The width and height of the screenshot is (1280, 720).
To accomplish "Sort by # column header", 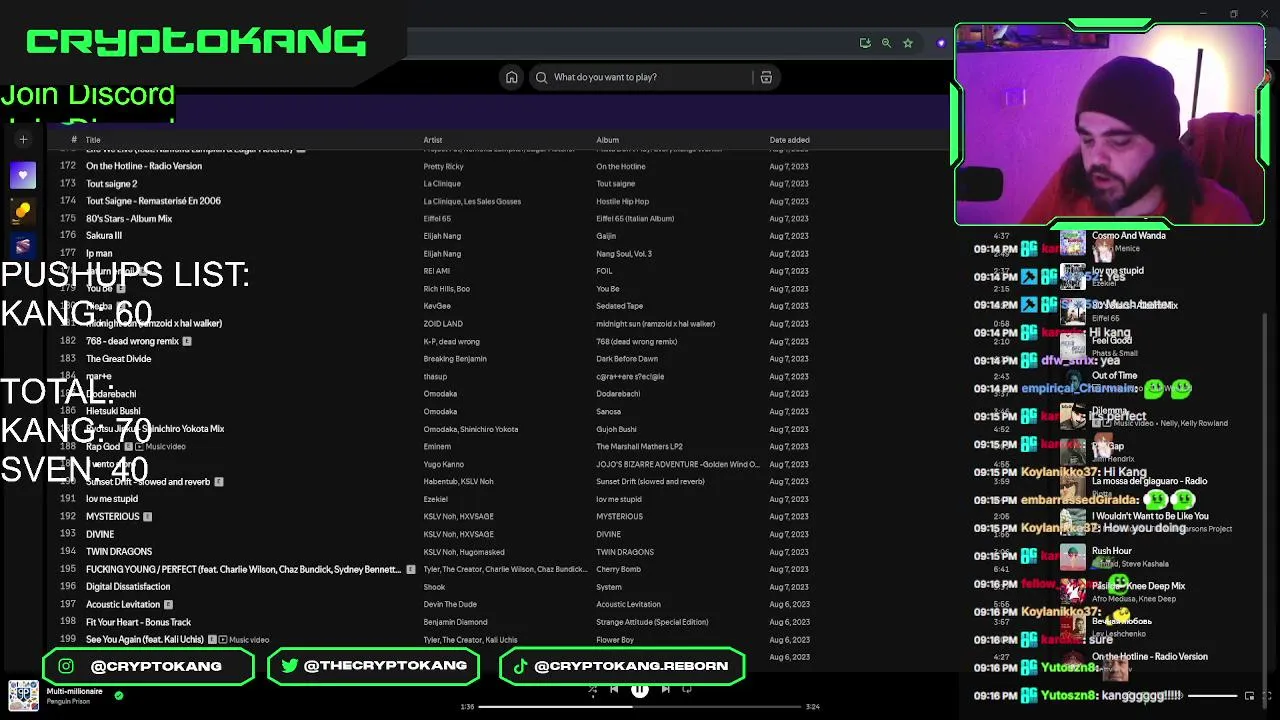I will [74, 140].
